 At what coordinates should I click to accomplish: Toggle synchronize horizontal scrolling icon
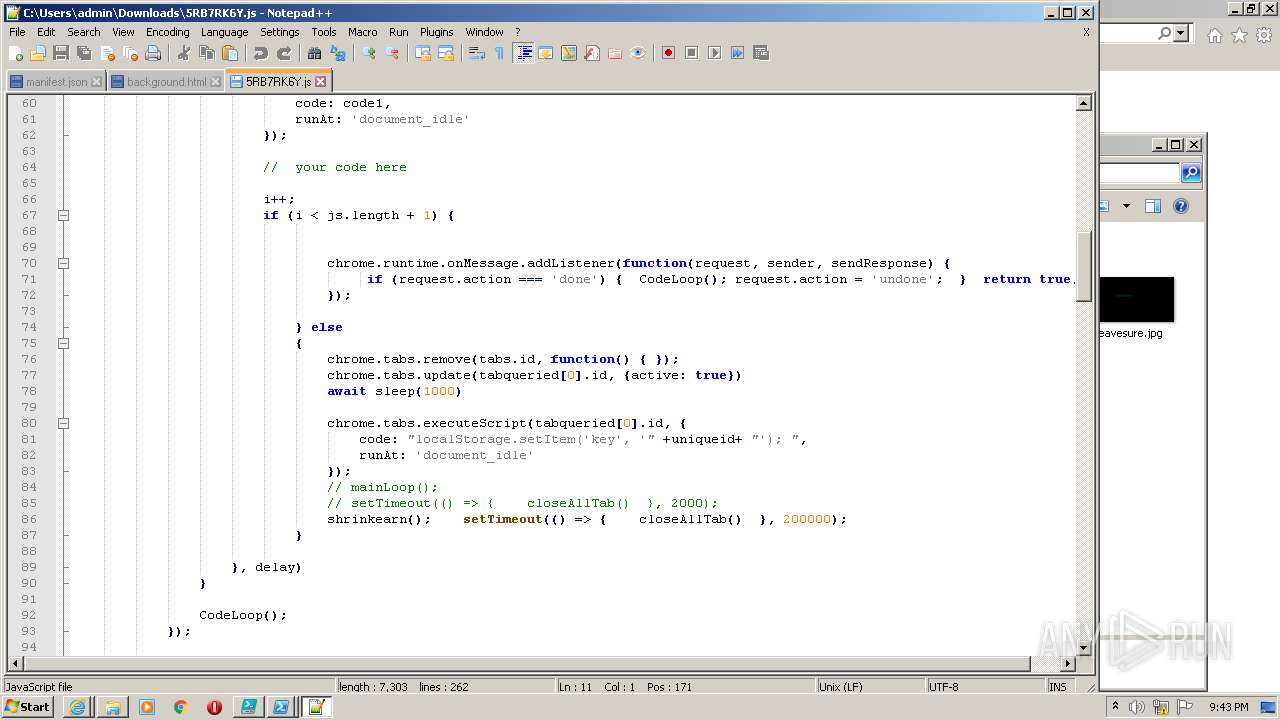(x=446, y=53)
